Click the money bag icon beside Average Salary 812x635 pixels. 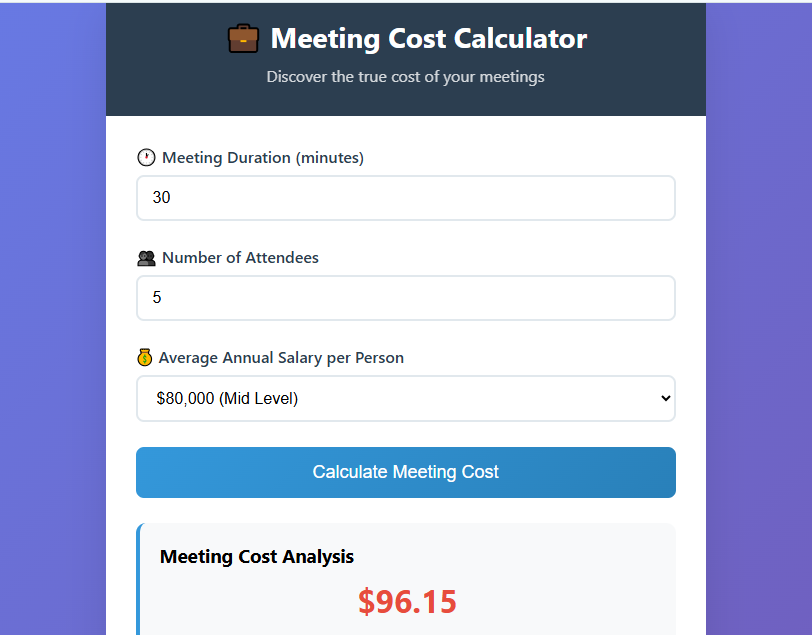click(146, 357)
